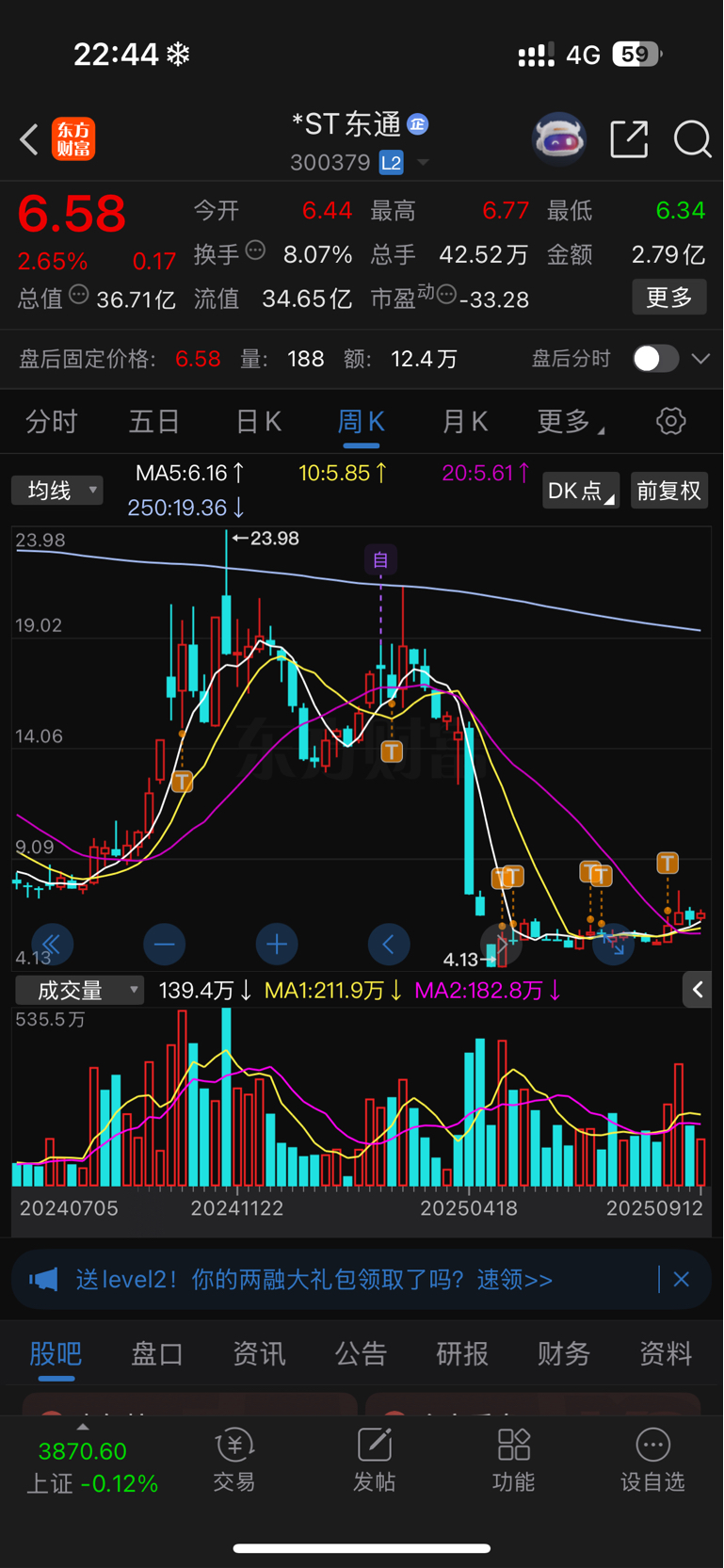Viewport: 724px width, 1568px height.
Task: Tap the L2 level badge
Action: [x=392, y=163]
